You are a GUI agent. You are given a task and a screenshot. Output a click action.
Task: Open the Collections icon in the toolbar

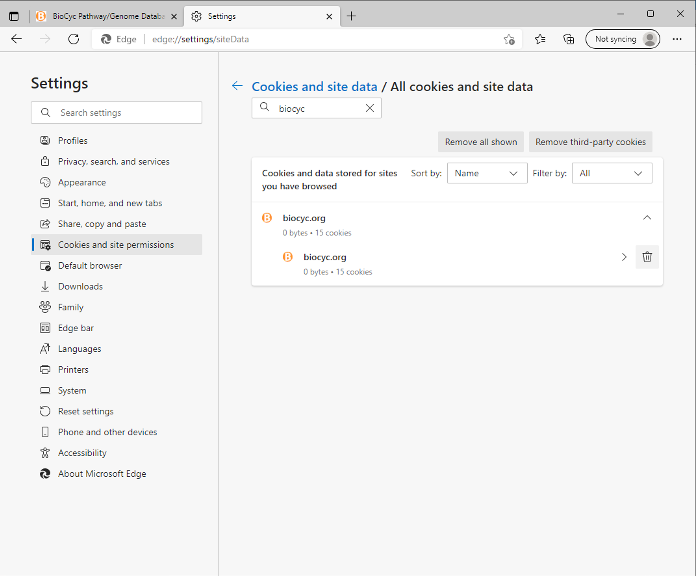(x=568, y=39)
